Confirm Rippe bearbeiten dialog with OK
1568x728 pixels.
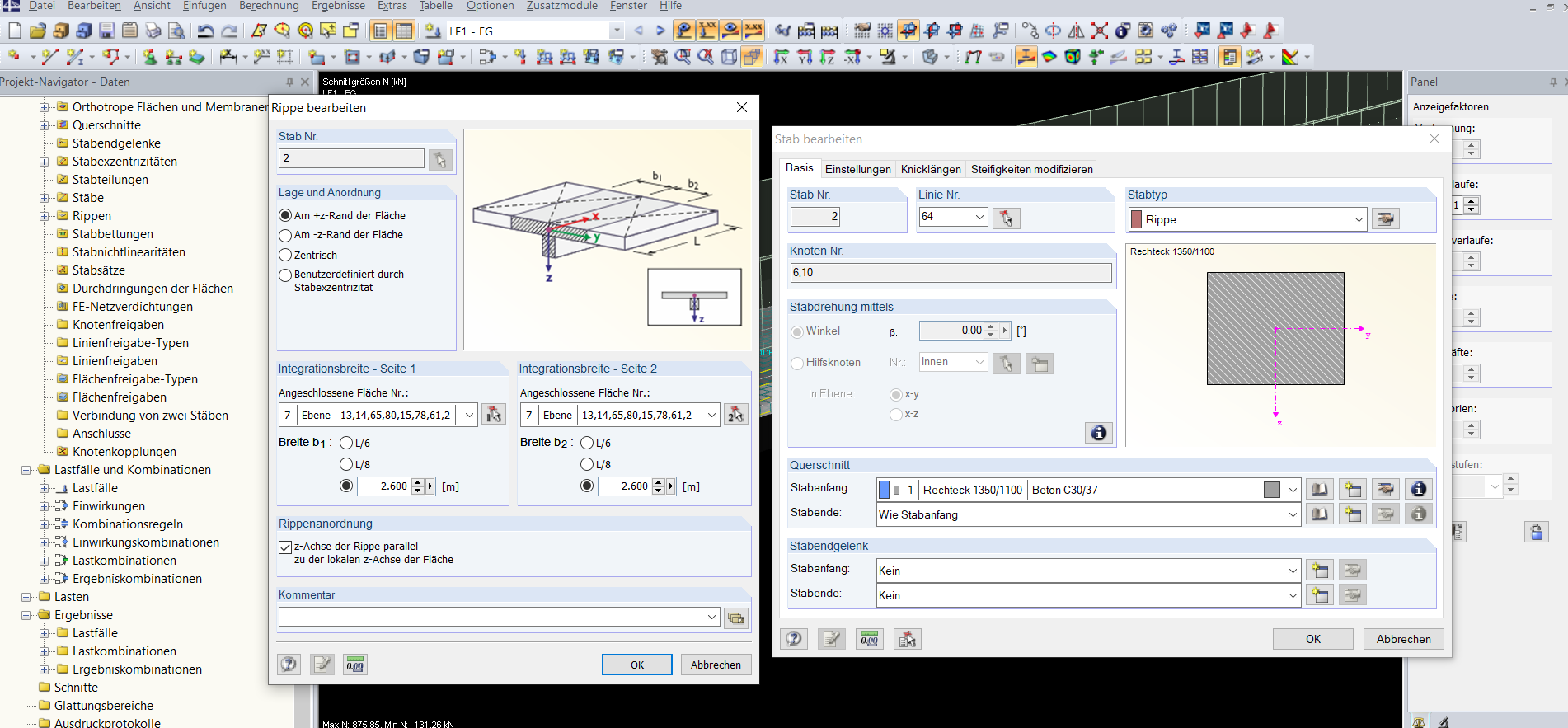pos(637,665)
